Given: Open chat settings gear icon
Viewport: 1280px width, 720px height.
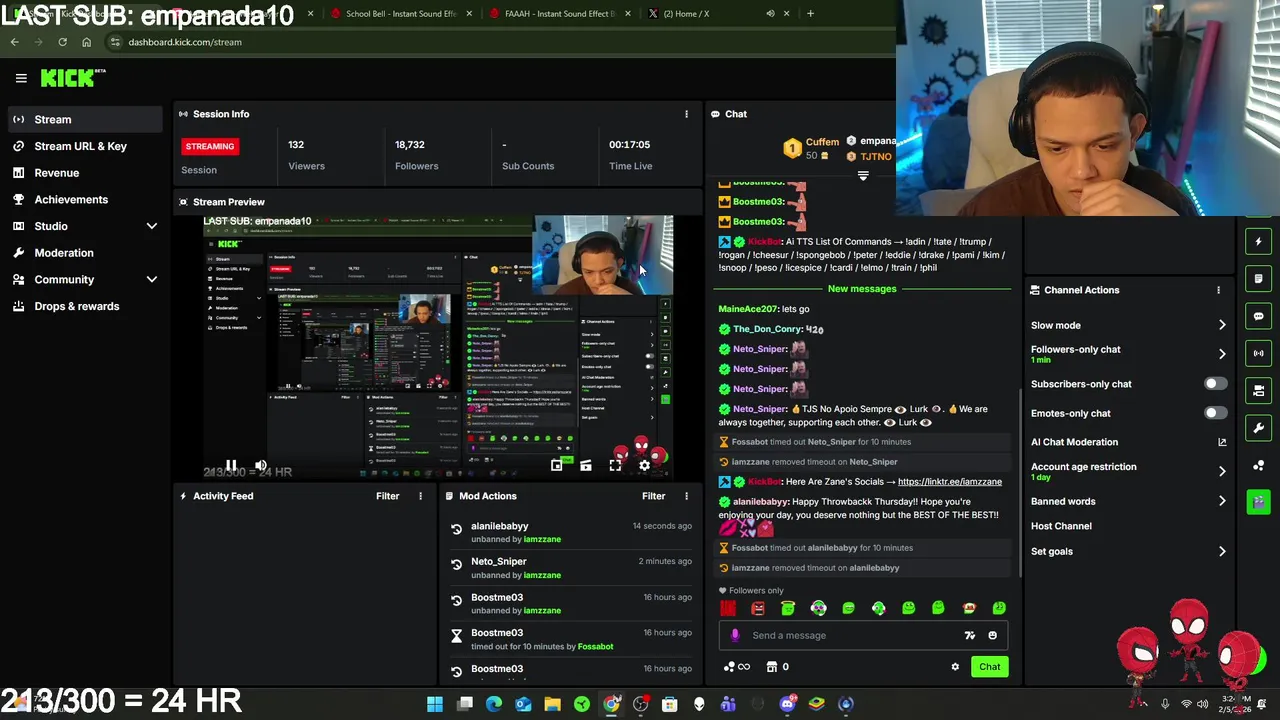Looking at the screenshot, I should pyautogui.click(x=955, y=667).
